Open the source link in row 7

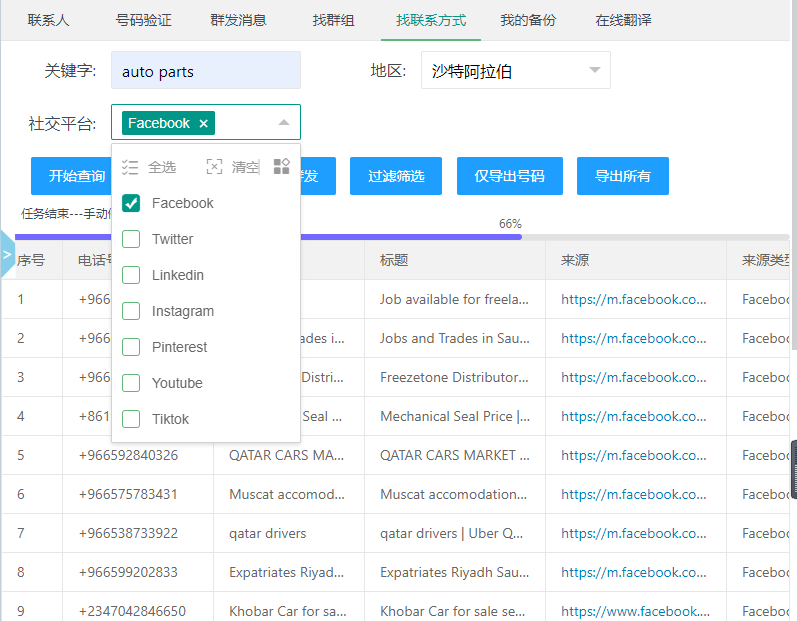(634, 533)
